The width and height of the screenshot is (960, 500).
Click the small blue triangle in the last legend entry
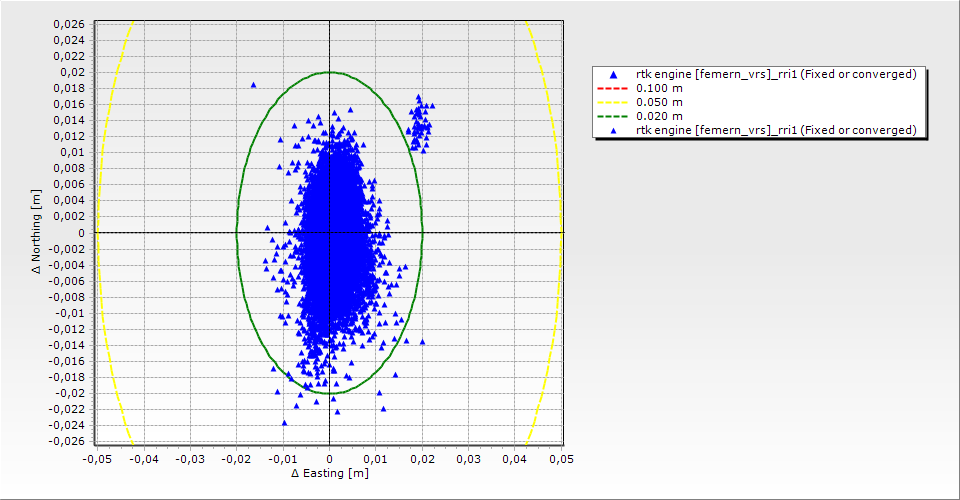pos(613,130)
